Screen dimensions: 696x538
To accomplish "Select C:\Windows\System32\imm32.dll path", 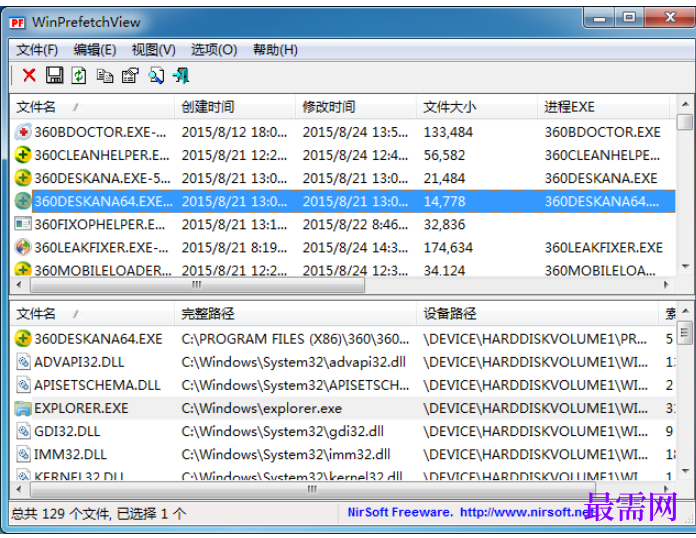I will [x=286, y=455].
